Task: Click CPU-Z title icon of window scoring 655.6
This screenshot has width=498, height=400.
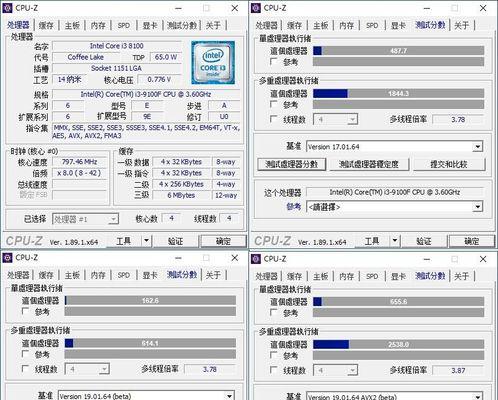Action: [256, 259]
